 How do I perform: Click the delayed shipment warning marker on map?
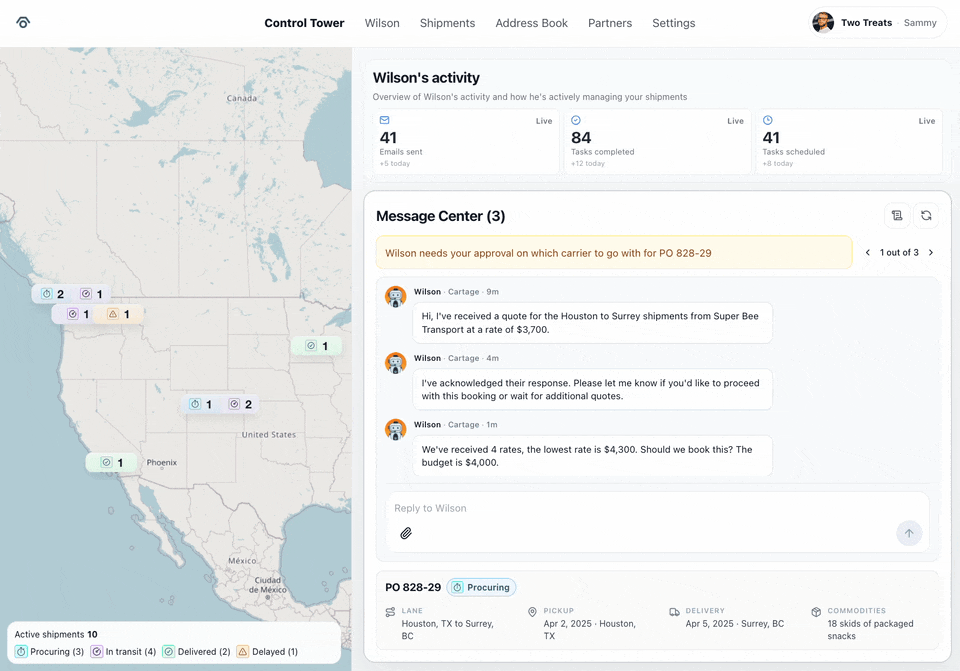119,314
